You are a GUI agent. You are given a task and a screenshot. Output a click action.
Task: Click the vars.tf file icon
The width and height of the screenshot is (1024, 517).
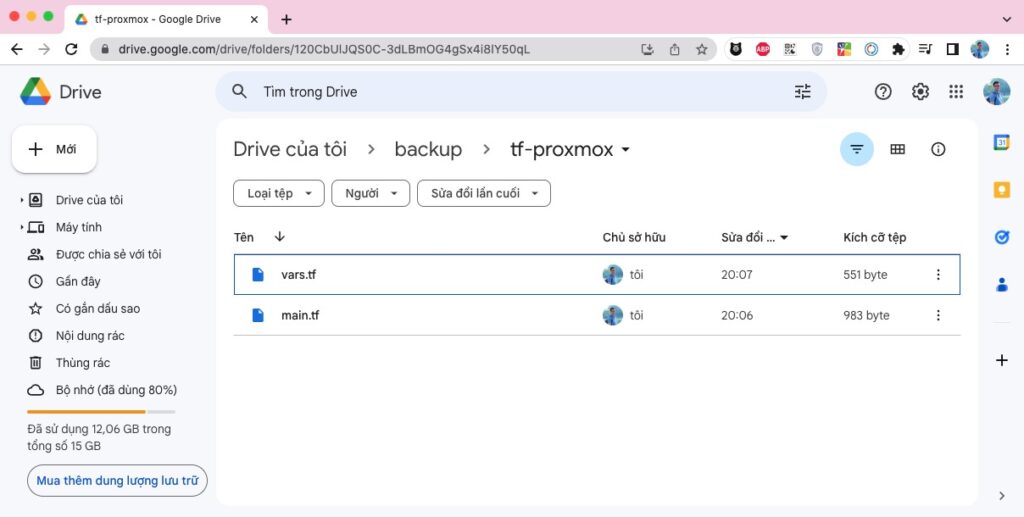point(258,275)
